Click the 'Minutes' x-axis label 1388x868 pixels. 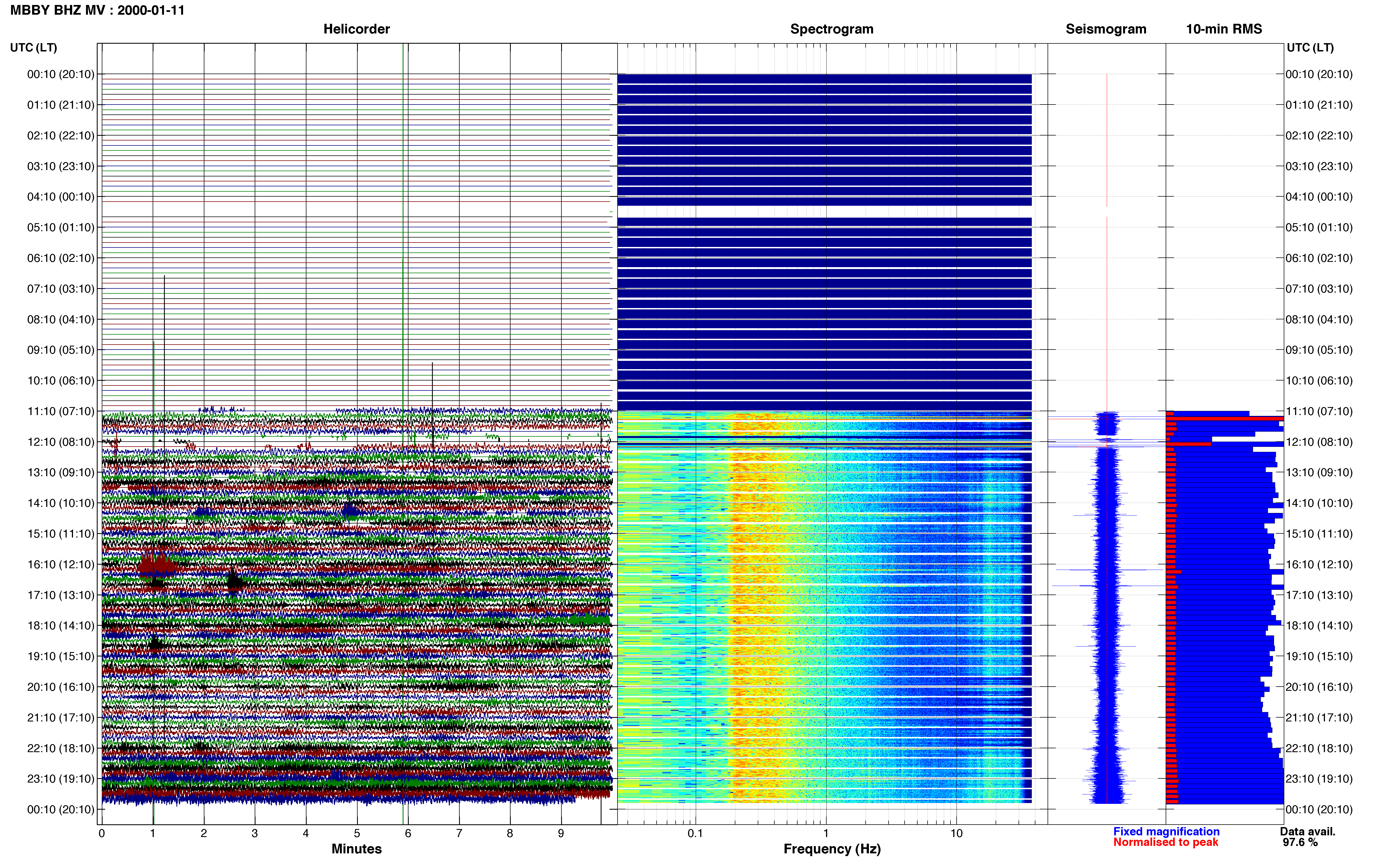(356, 849)
